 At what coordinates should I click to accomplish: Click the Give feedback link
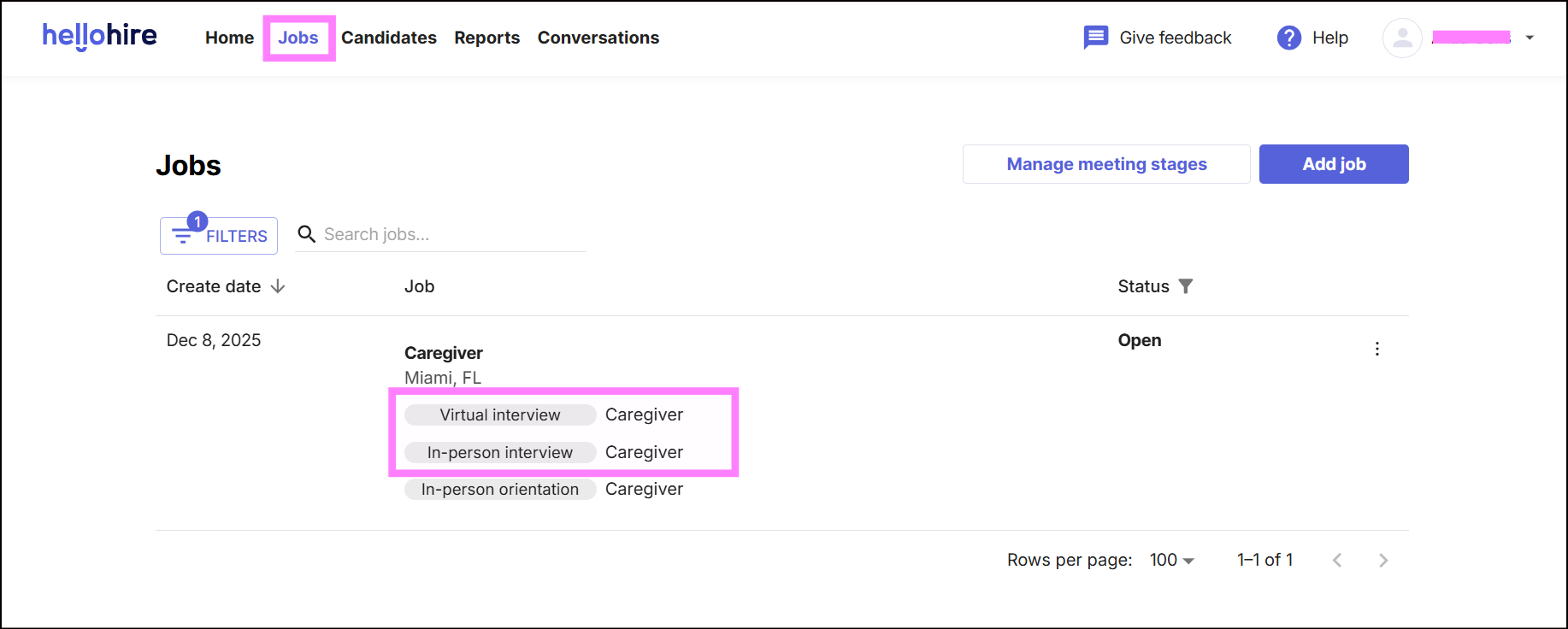[x=1176, y=38]
